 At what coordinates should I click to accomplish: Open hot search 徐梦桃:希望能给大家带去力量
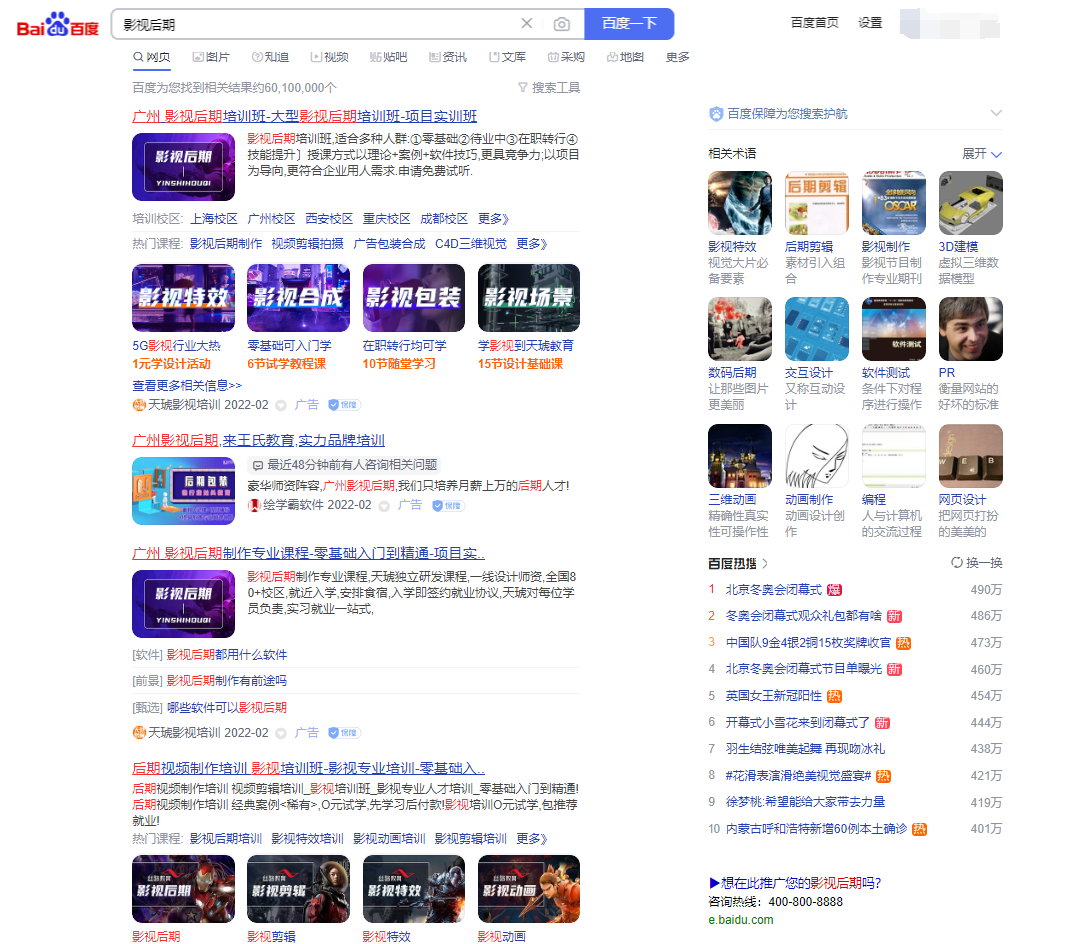[x=805, y=802]
